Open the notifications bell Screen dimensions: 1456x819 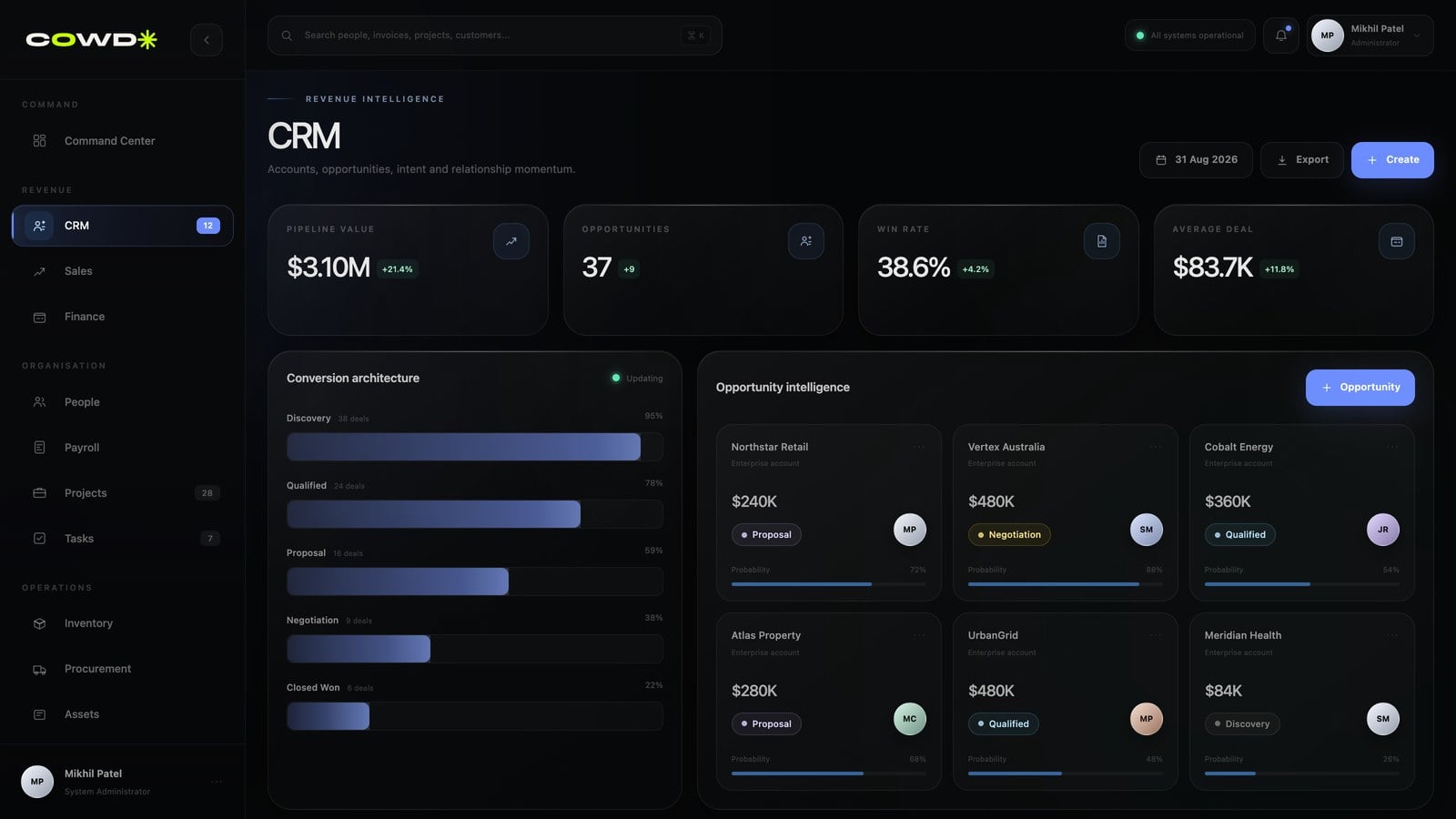1280,35
